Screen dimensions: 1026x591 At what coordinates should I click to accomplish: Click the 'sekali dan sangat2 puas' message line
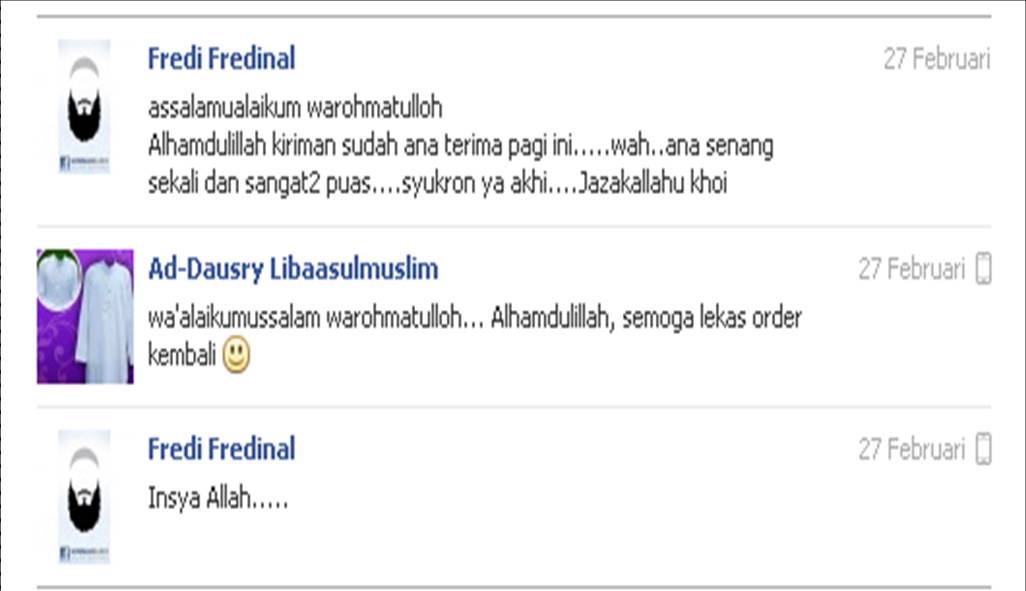[437, 183]
